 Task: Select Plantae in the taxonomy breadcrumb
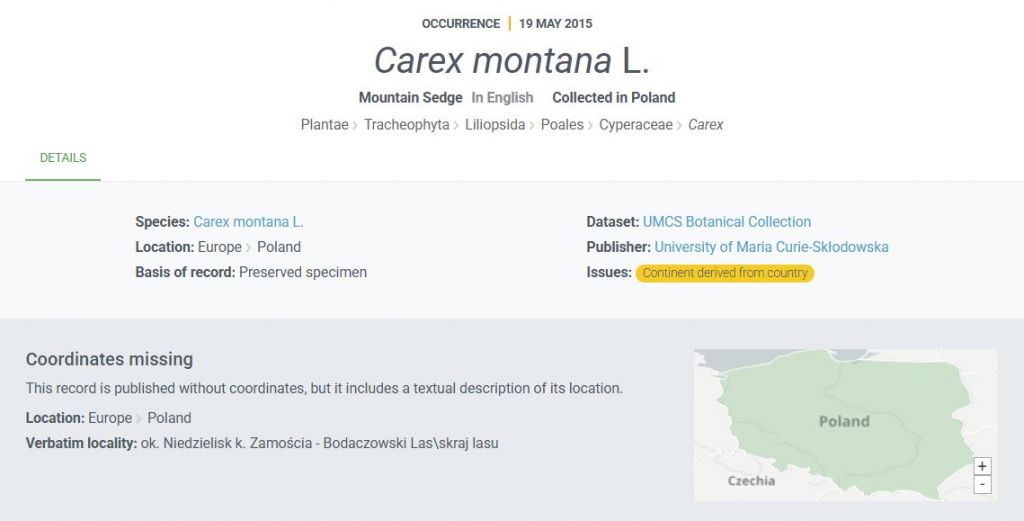[x=325, y=125]
